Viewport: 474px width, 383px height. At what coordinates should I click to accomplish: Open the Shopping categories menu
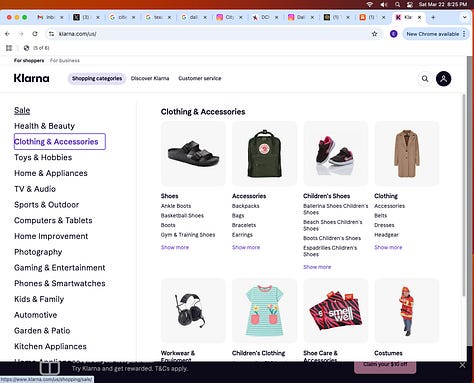tap(97, 78)
